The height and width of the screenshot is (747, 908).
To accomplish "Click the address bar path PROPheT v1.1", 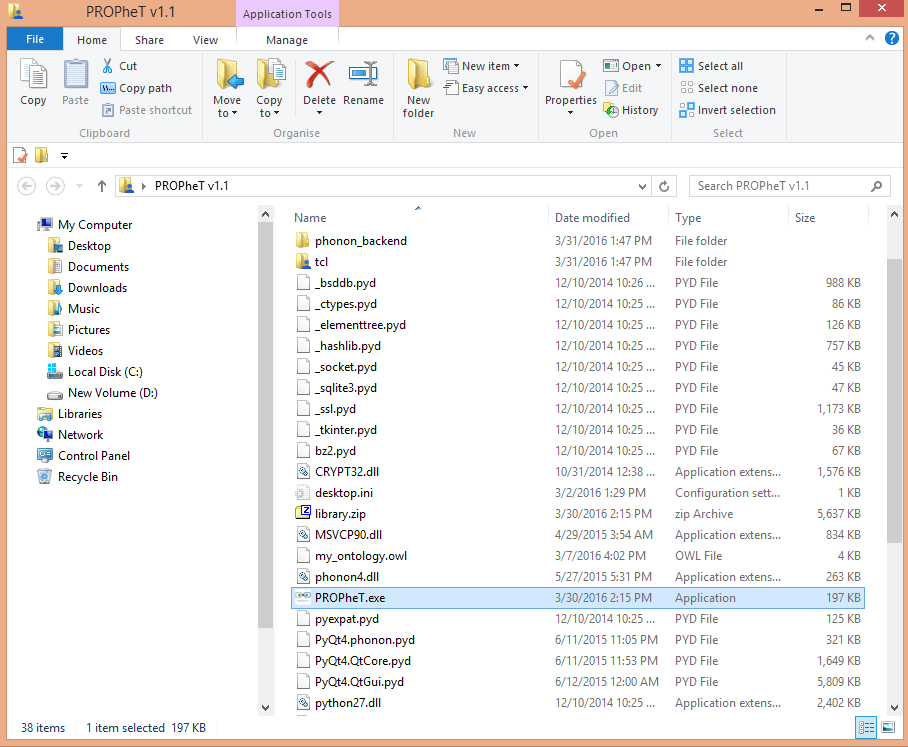I will 192,186.
